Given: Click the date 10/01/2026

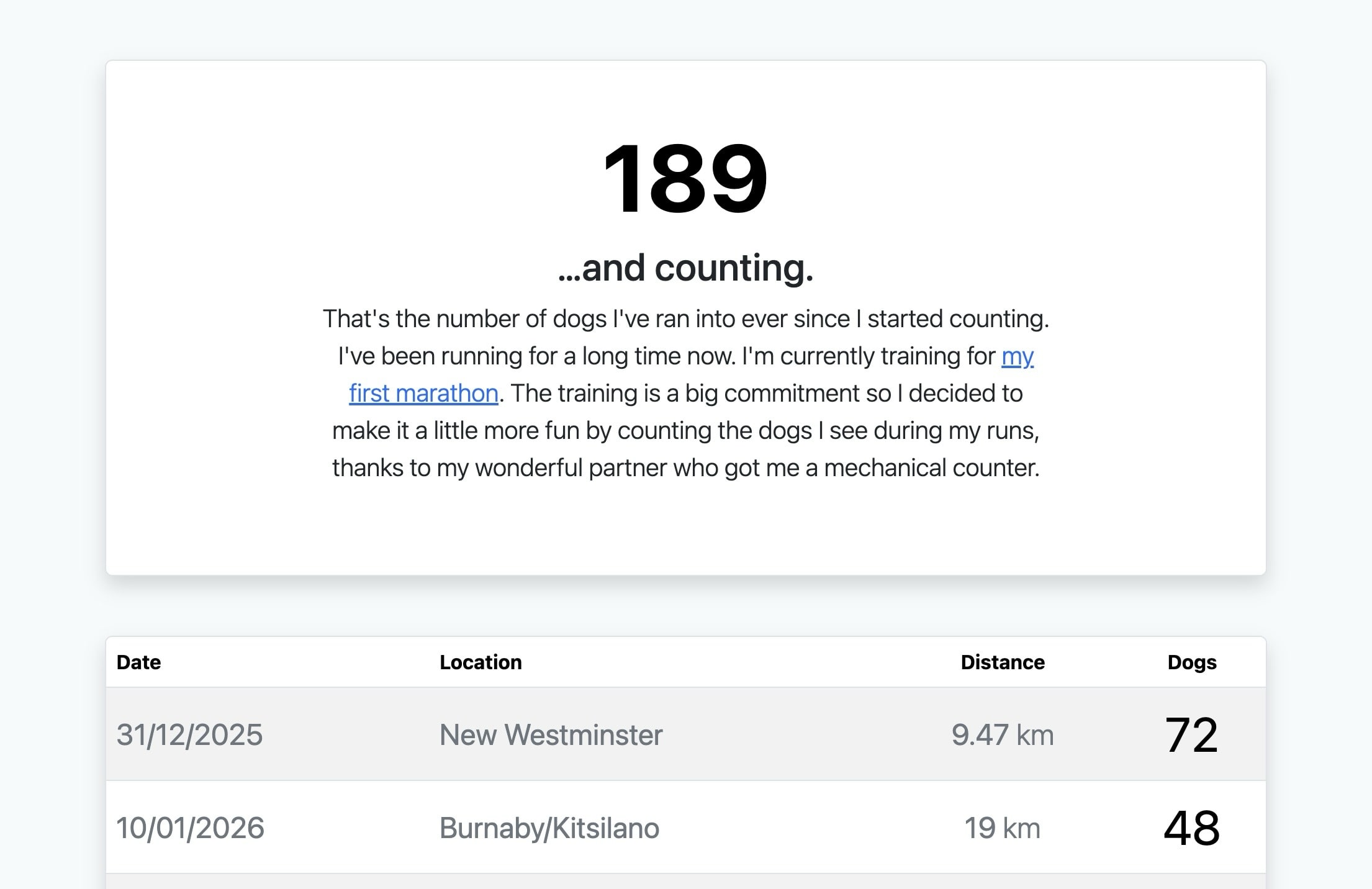Looking at the screenshot, I should click(191, 827).
